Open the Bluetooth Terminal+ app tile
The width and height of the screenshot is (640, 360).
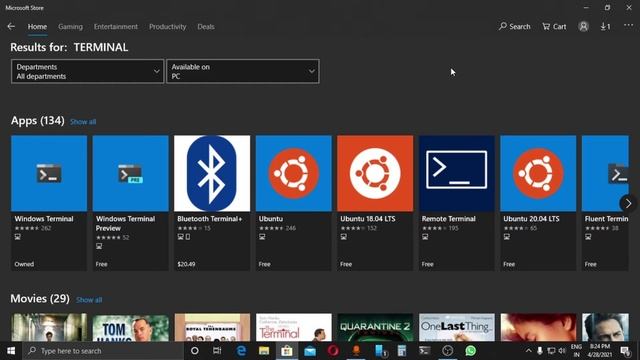212,203
